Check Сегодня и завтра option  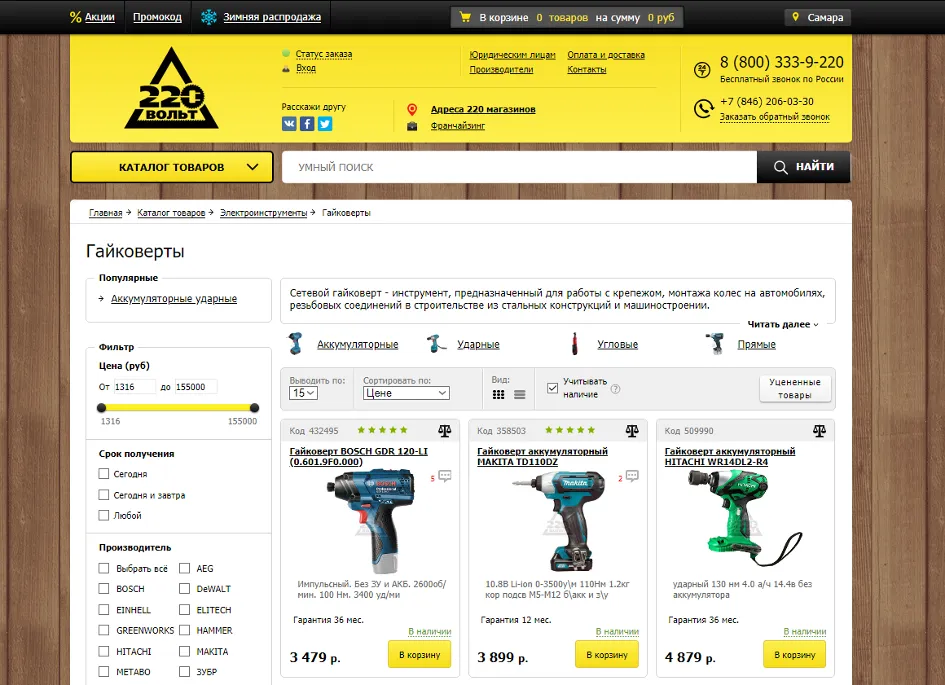coord(104,495)
